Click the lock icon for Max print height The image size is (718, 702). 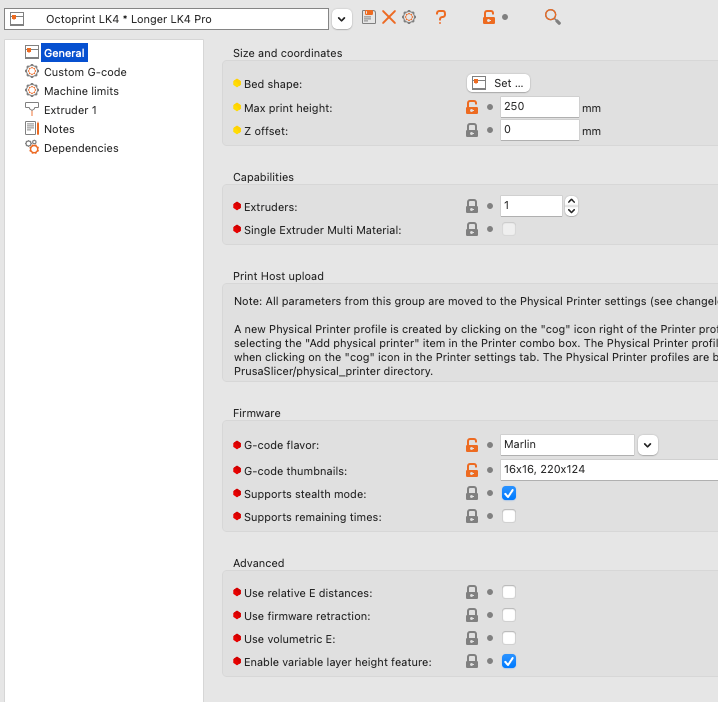(x=472, y=107)
